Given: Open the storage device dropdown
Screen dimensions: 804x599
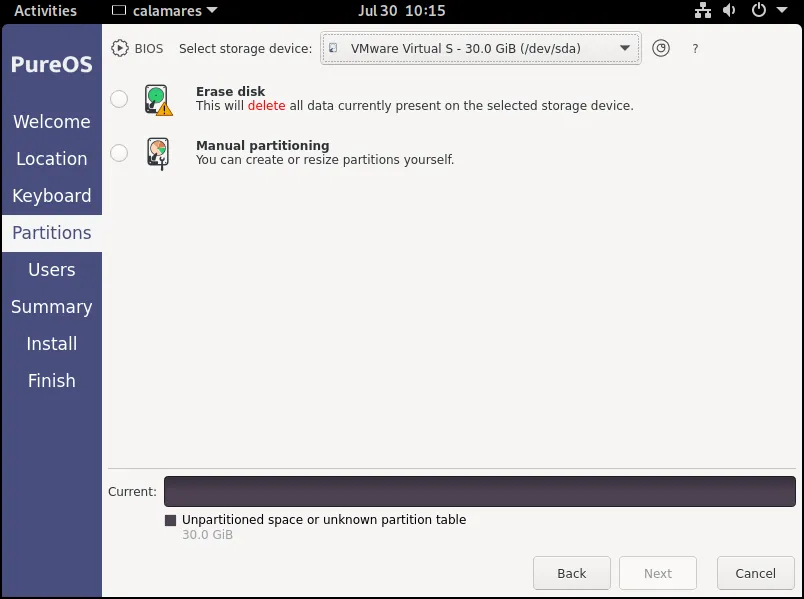Looking at the screenshot, I should click(481, 48).
